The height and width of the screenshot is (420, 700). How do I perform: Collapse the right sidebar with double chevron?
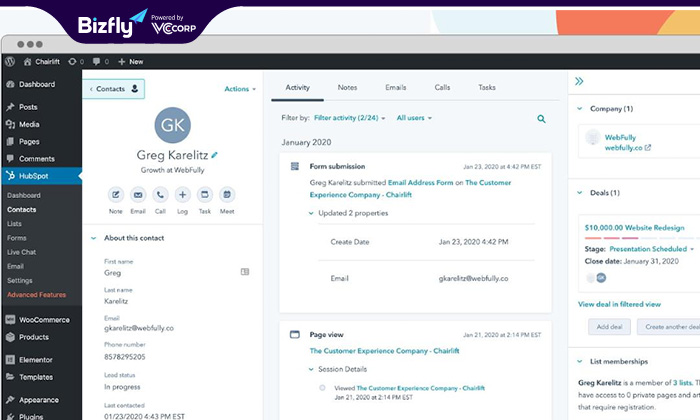579,81
